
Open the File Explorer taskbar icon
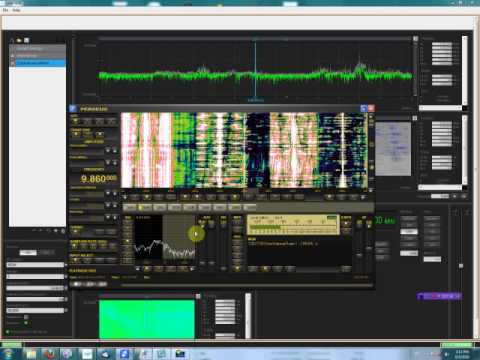point(31,354)
